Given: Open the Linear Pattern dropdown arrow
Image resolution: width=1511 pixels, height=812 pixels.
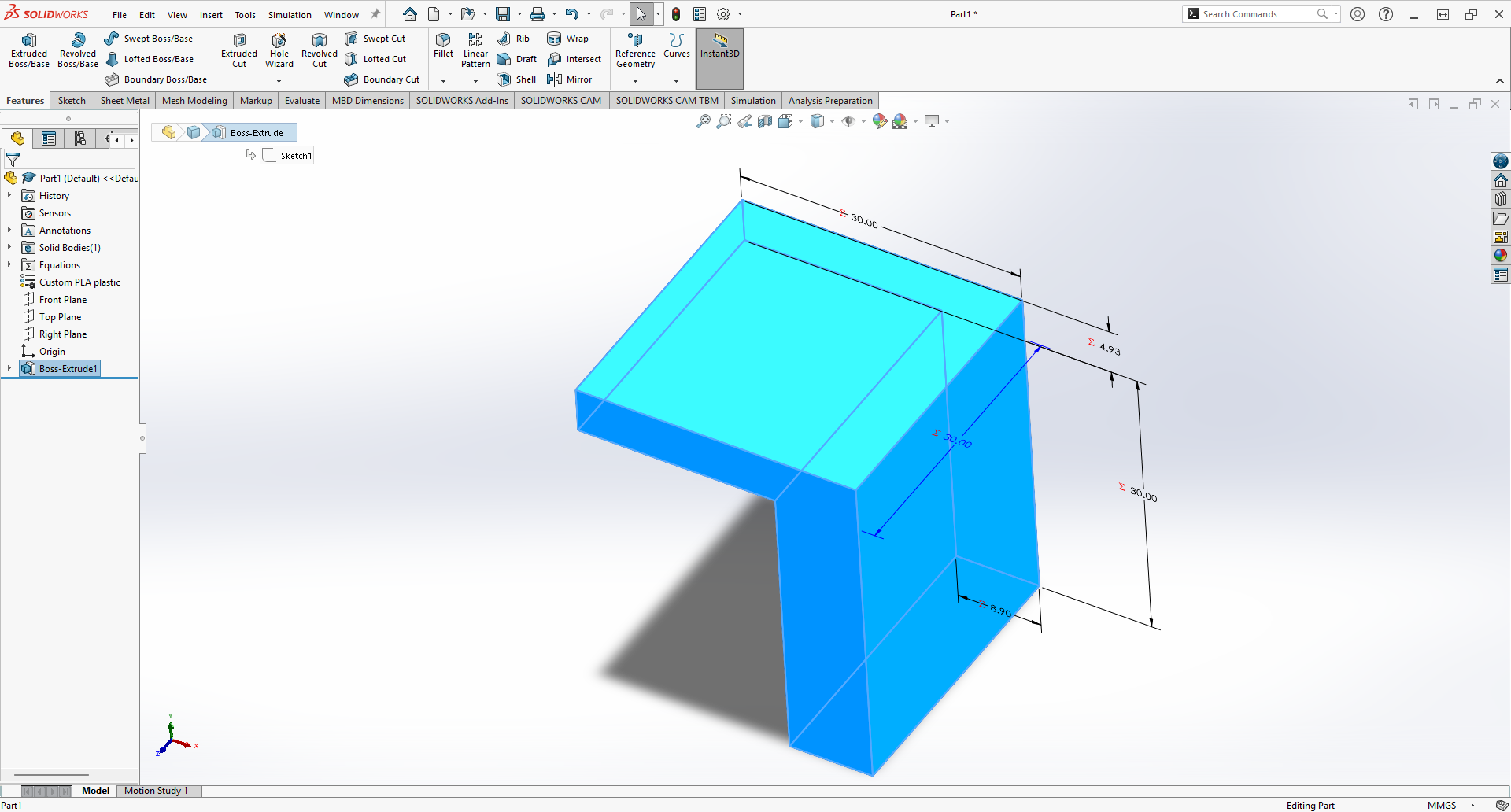Looking at the screenshot, I should (475, 81).
